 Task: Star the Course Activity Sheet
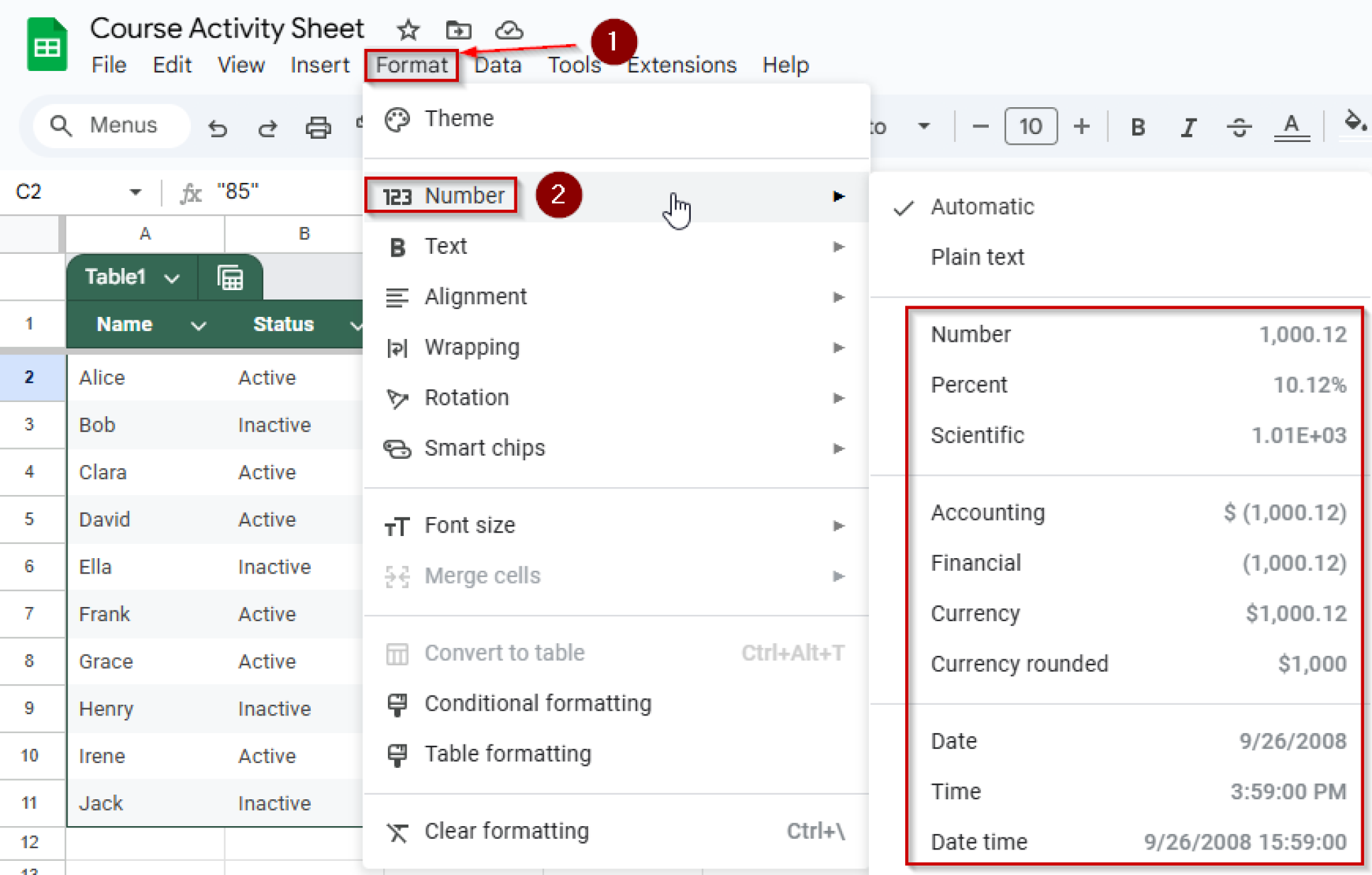point(407,30)
